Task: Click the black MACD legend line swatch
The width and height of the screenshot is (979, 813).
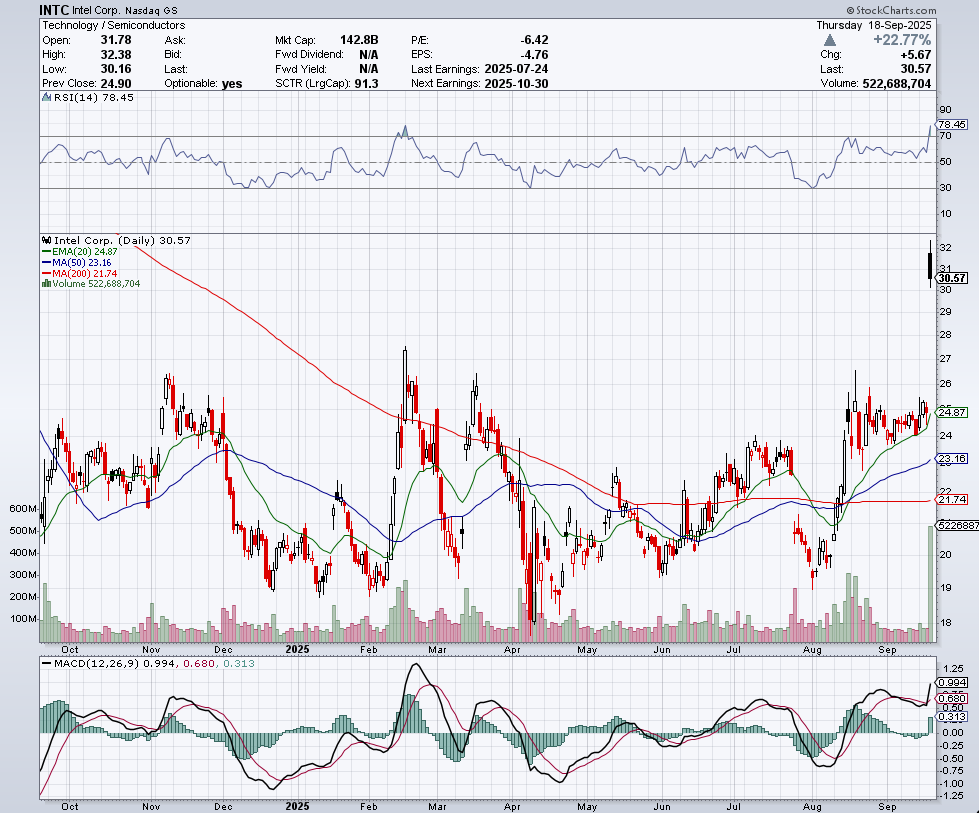Action: point(46,664)
